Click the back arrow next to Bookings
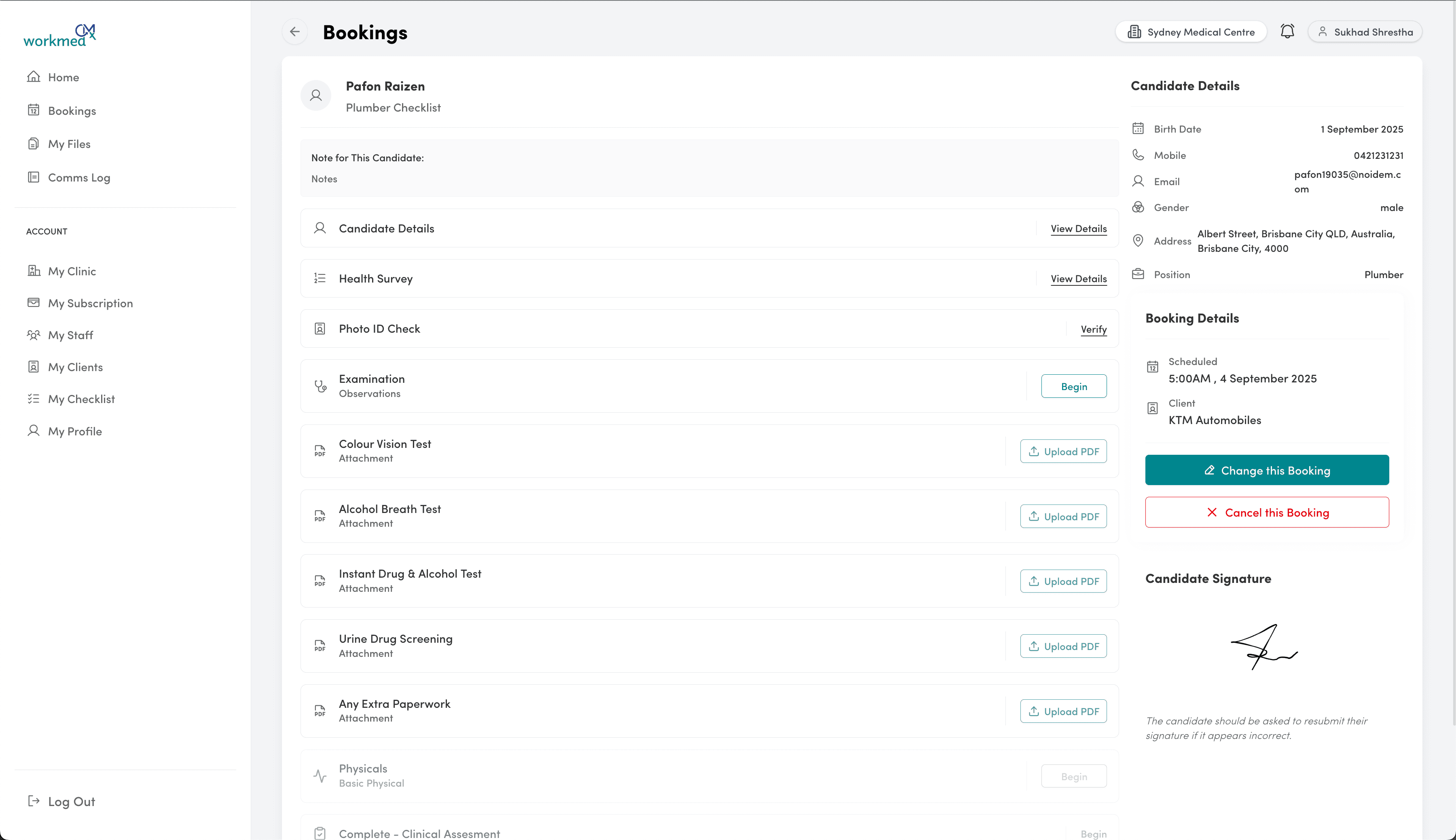 (x=294, y=32)
